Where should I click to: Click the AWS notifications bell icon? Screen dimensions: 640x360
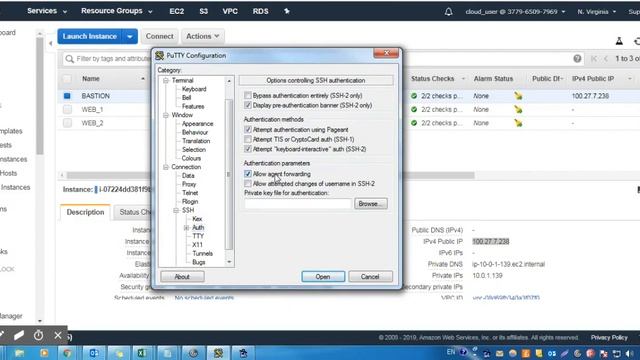pyautogui.click(x=448, y=12)
